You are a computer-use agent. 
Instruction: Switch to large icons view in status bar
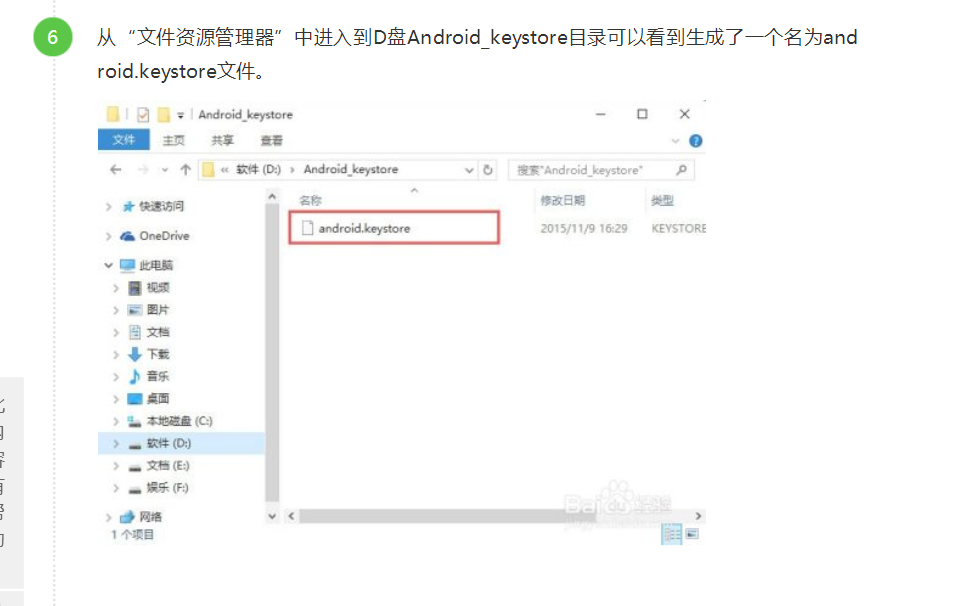point(692,533)
